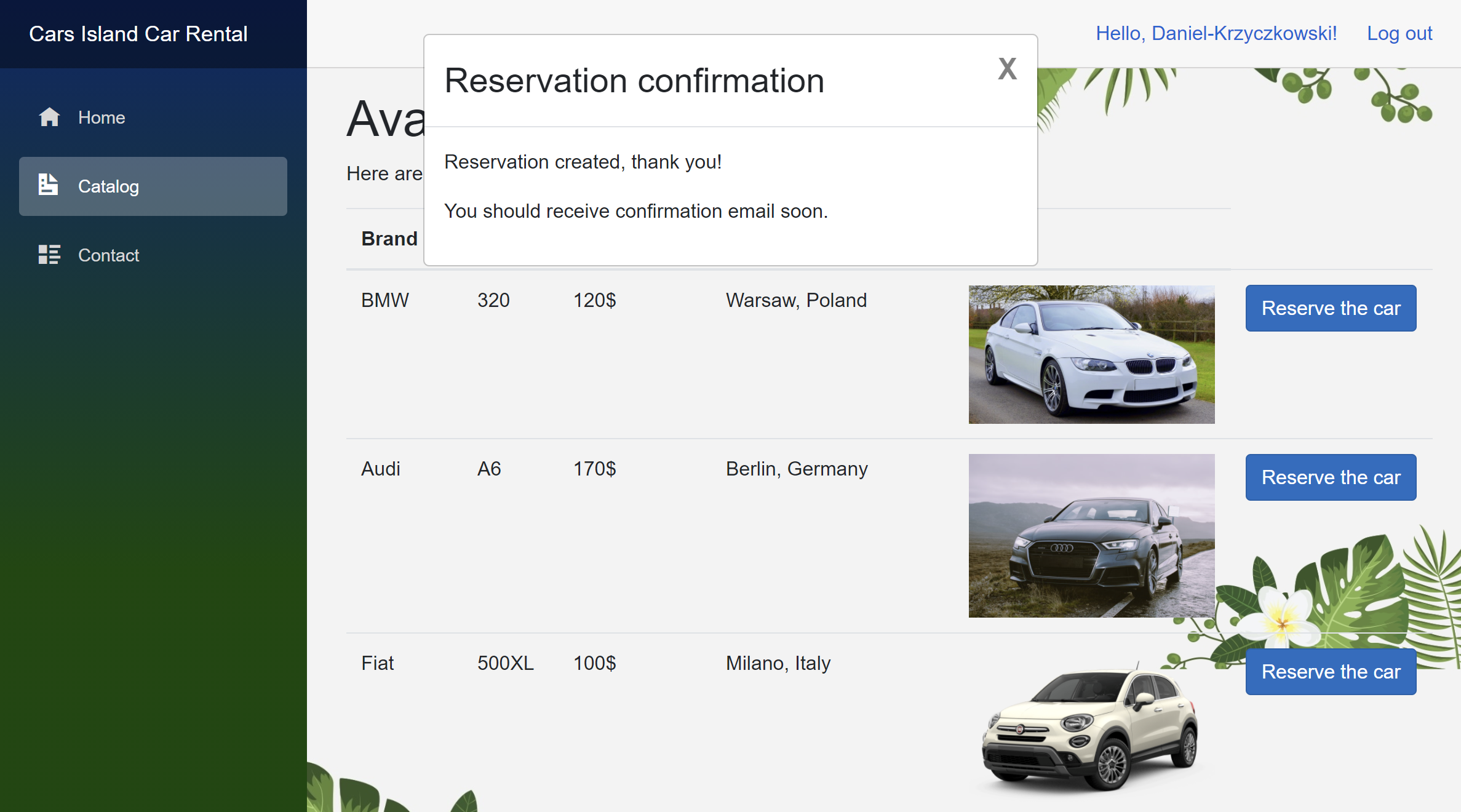Click the Catalog document icon
The image size is (1461, 812).
coord(48,185)
